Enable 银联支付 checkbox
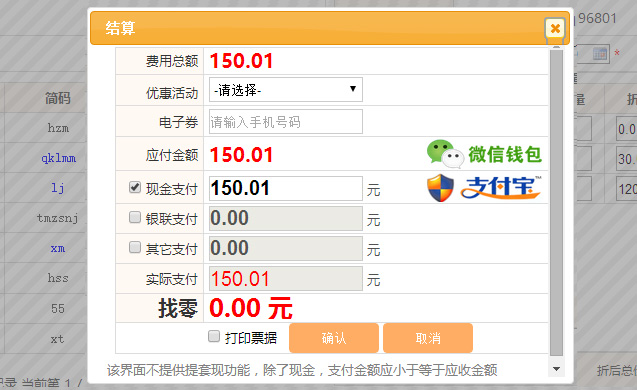Screen dimensions: 637x390 (x=135, y=217)
